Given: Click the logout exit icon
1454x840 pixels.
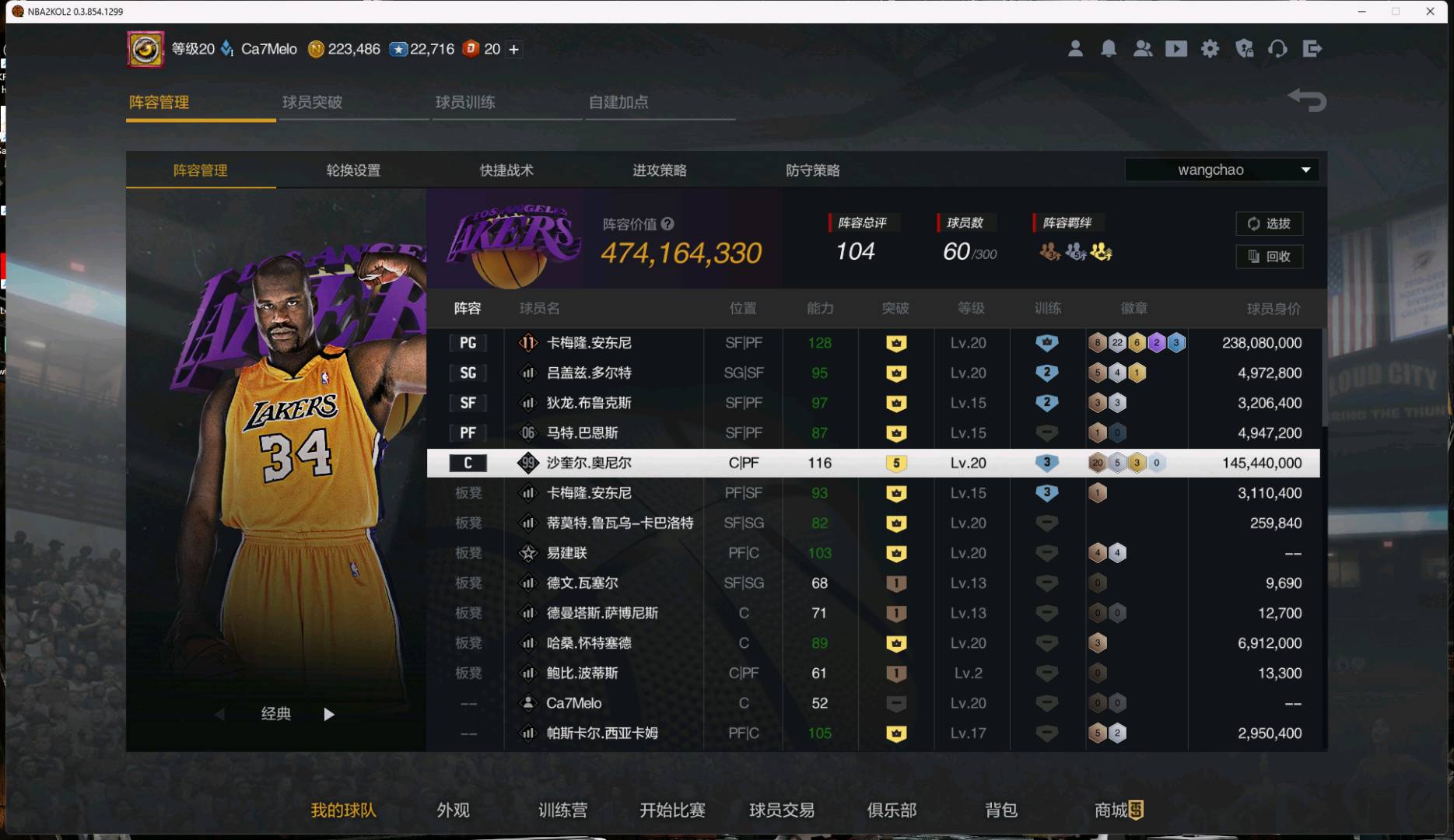Looking at the screenshot, I should pos(1312,49).
